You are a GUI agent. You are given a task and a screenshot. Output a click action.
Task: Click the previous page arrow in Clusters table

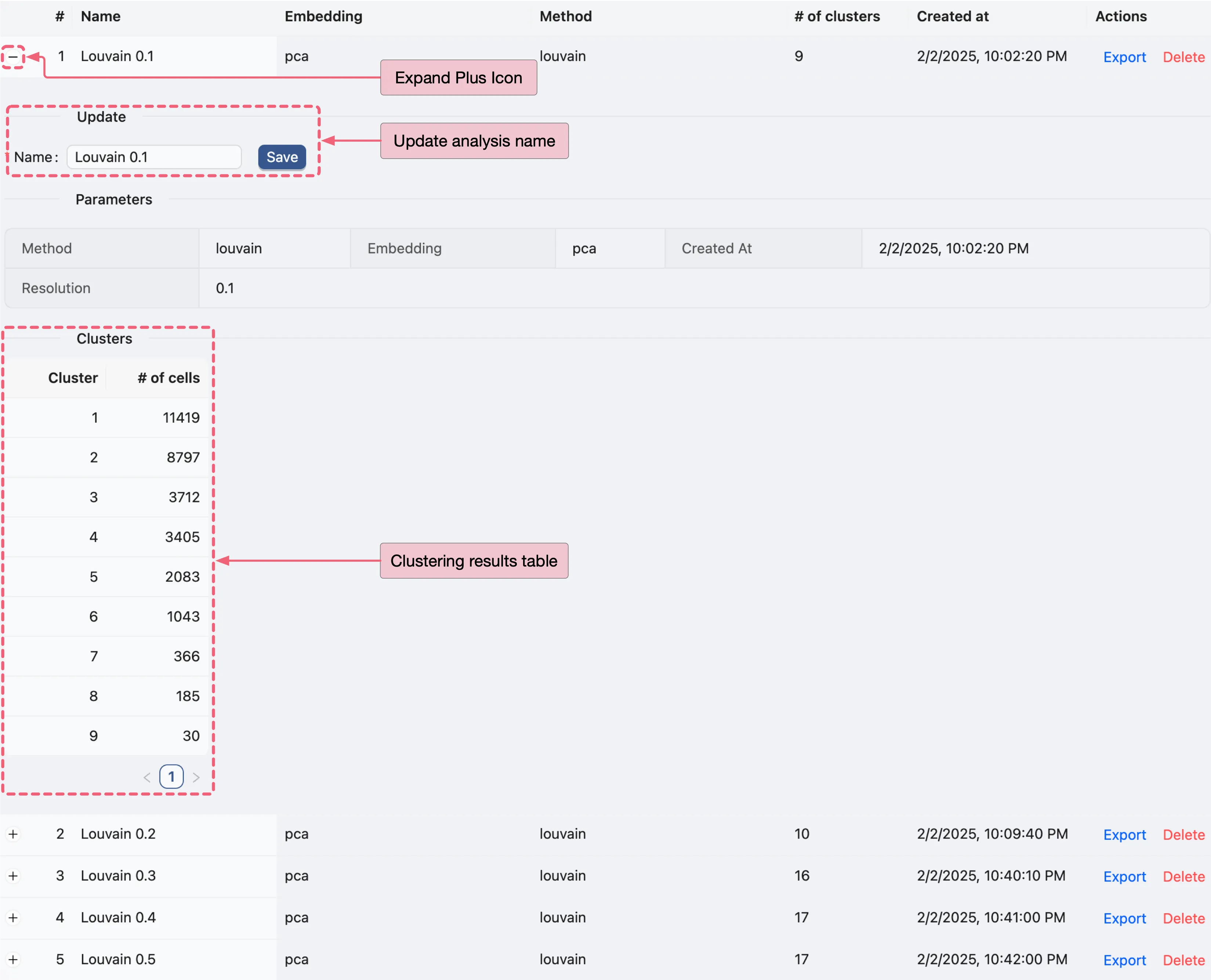click(x=147, y=777)
